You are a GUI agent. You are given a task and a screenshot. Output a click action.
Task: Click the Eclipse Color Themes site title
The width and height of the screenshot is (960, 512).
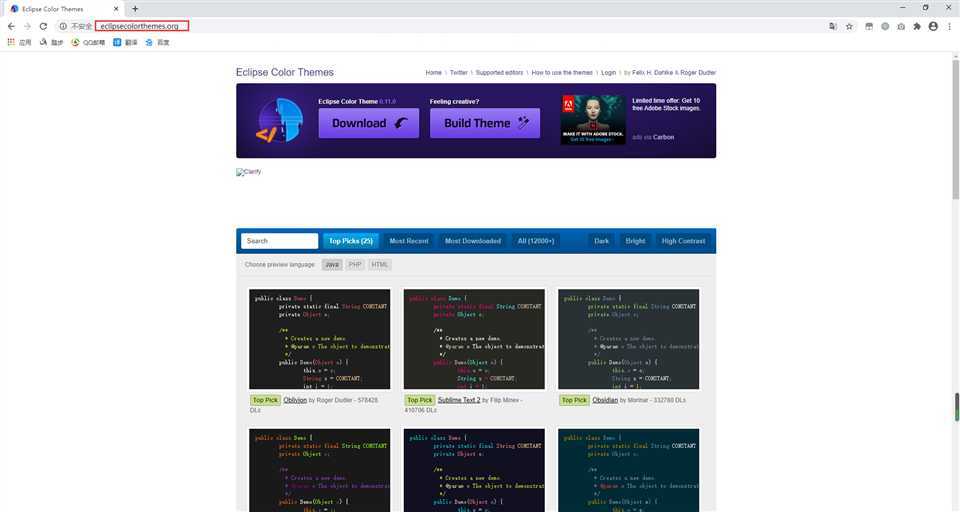tap(285, 72)
